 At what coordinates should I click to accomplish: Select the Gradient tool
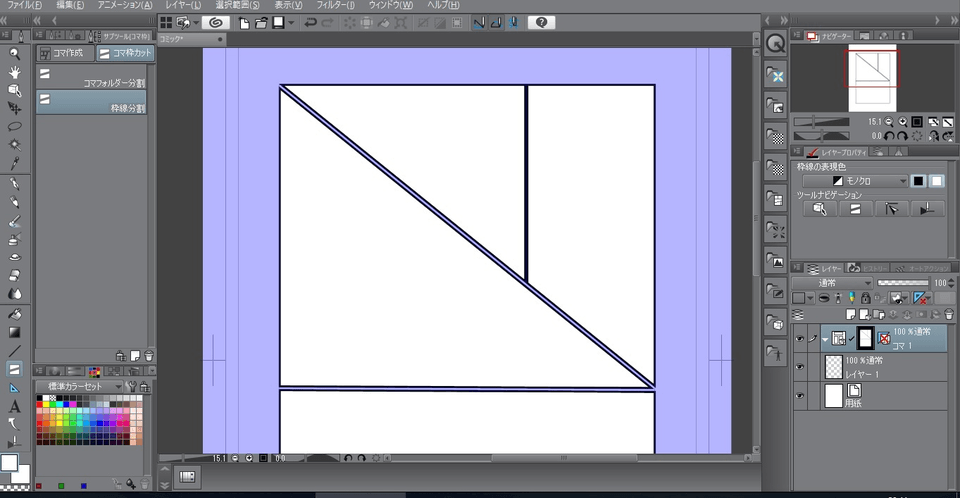(x=15, y=332)
